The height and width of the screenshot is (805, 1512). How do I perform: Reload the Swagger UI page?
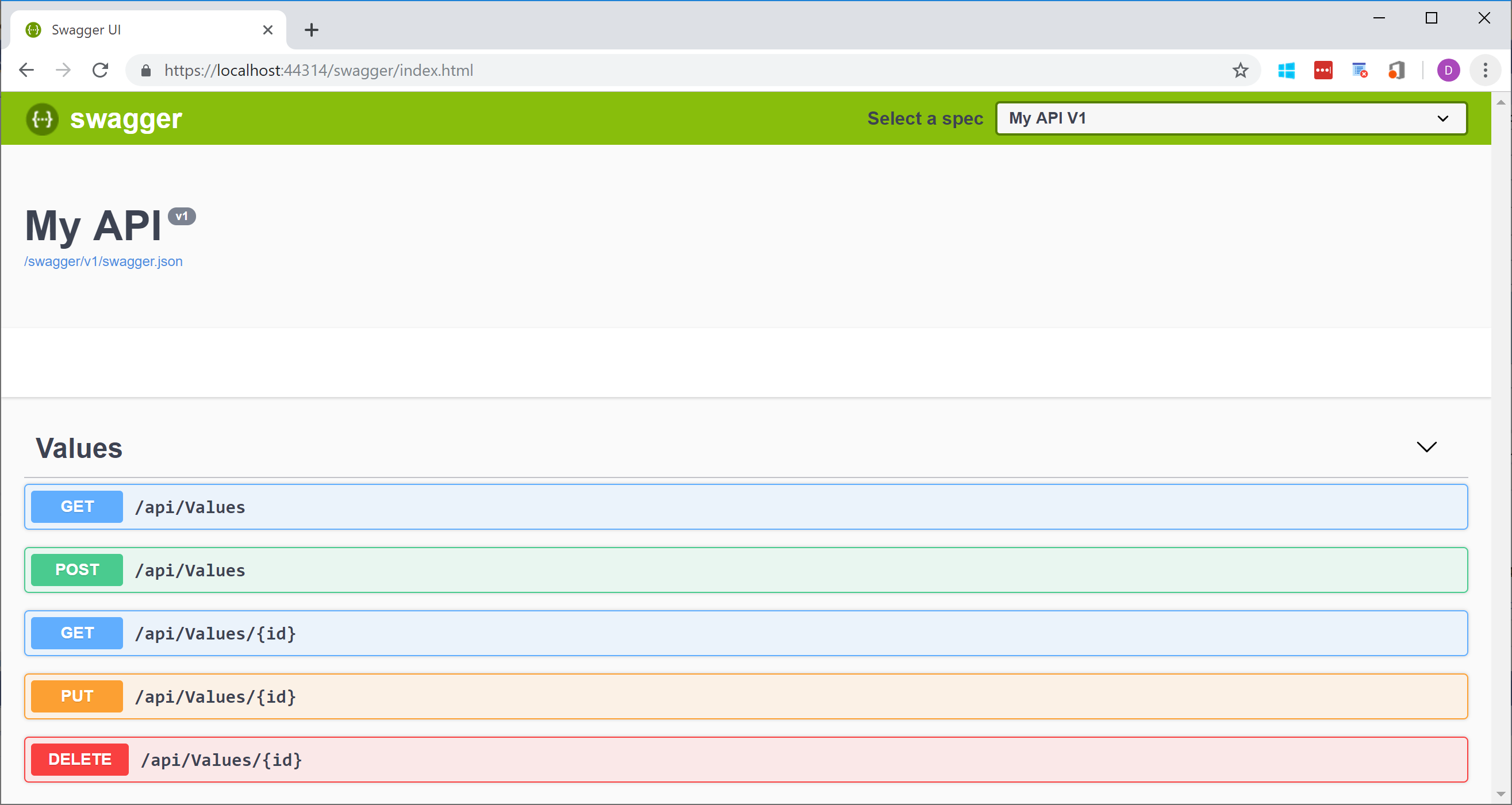point(101,71)
